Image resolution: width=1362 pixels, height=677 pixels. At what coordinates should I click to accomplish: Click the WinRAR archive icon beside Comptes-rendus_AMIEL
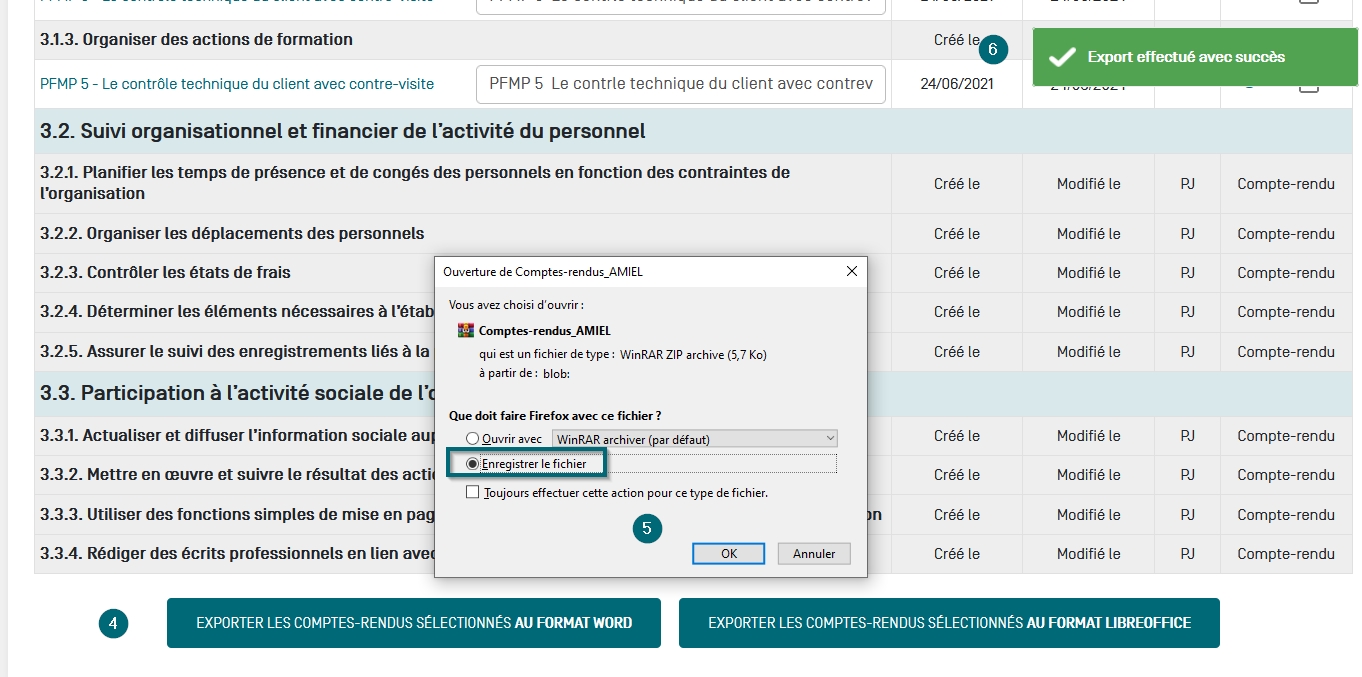[x=465, y=330]
